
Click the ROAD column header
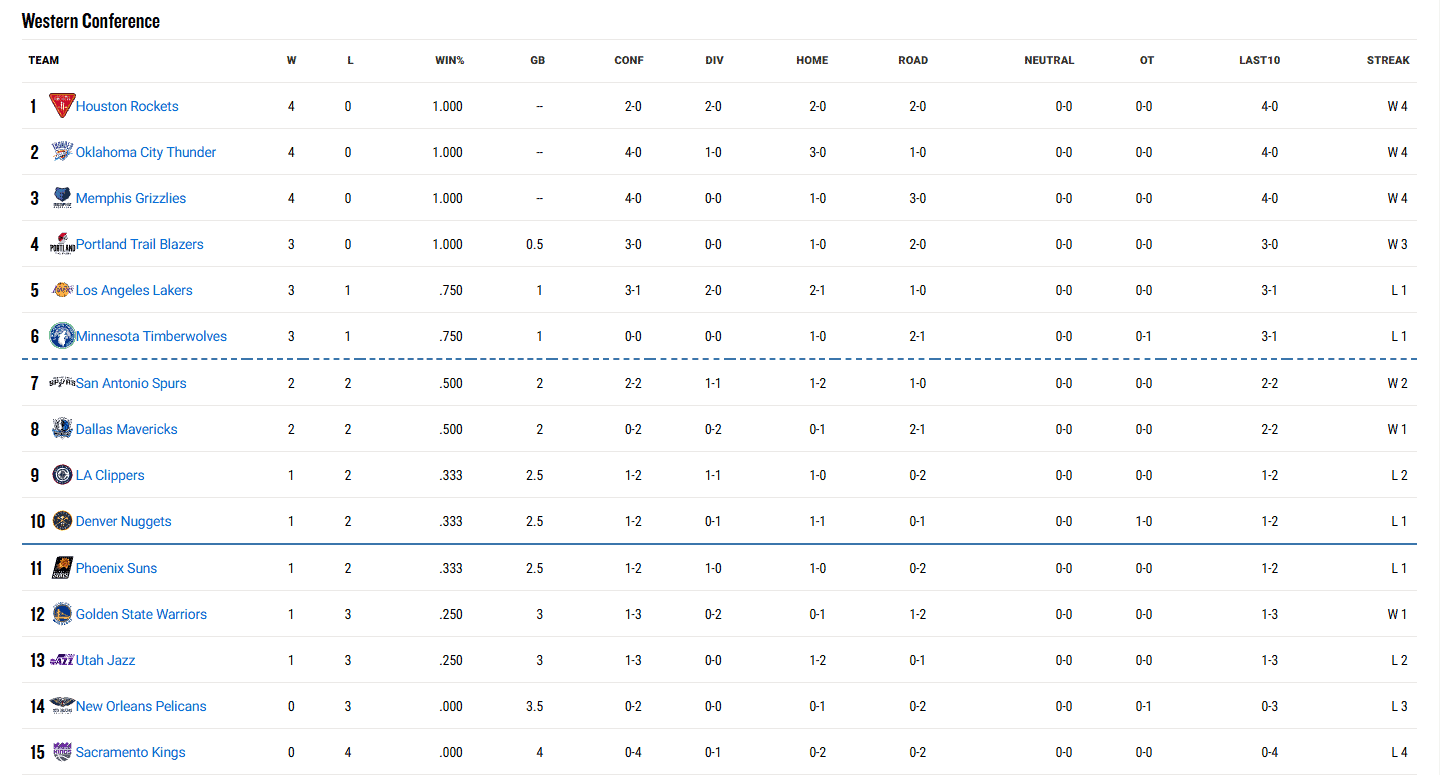pyautogui.click(x=913, y=60)
